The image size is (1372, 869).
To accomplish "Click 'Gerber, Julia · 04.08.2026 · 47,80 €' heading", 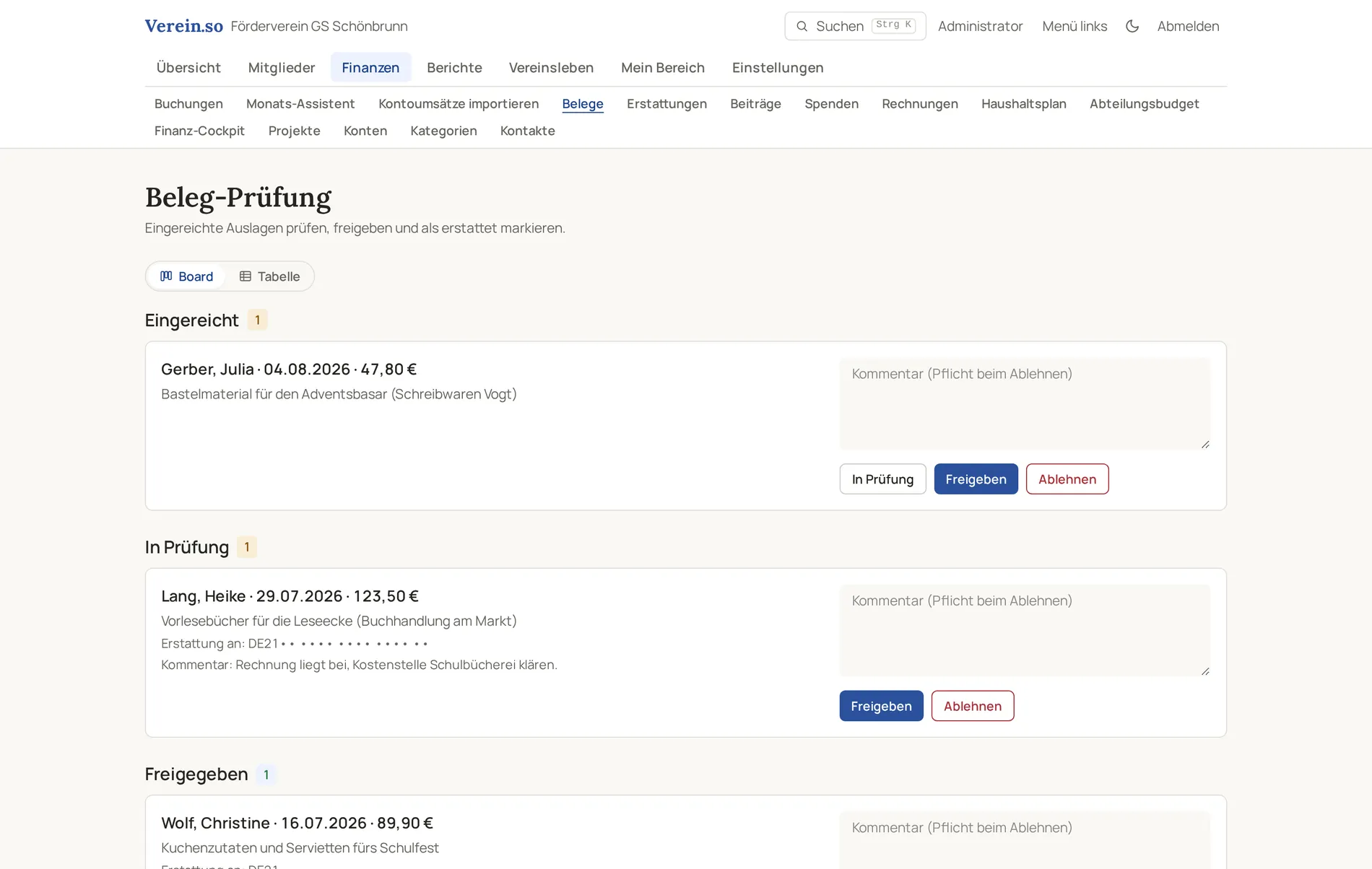I will pyautogui.click(x=289, y=369).
